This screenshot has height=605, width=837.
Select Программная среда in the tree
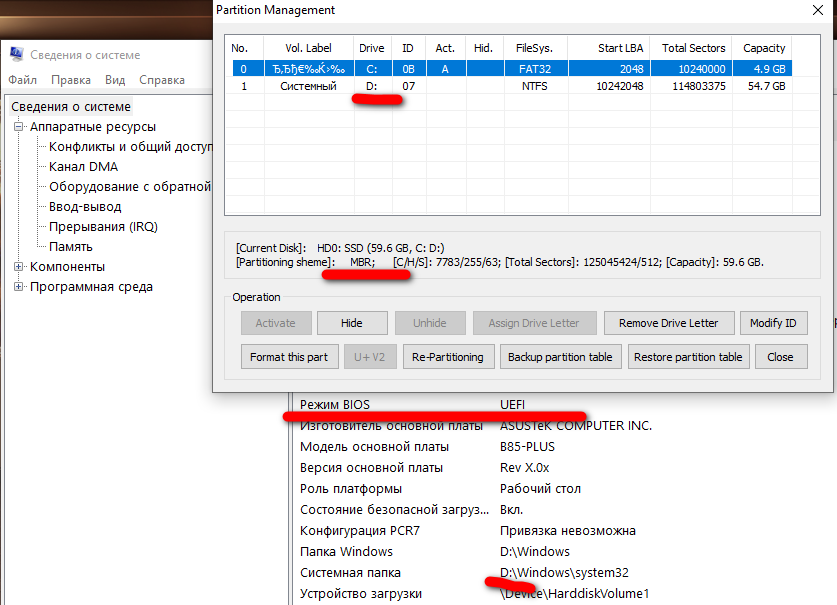(91, 287)
